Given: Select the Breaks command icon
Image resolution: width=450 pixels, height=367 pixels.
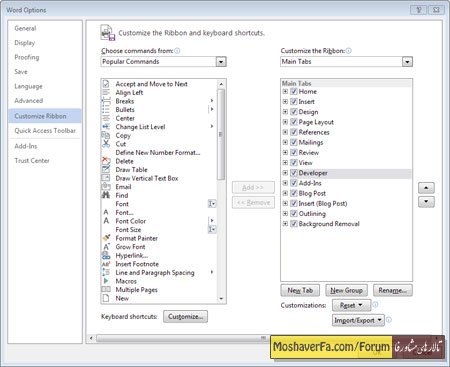Looking at the screenshot, I should [106, 101].
